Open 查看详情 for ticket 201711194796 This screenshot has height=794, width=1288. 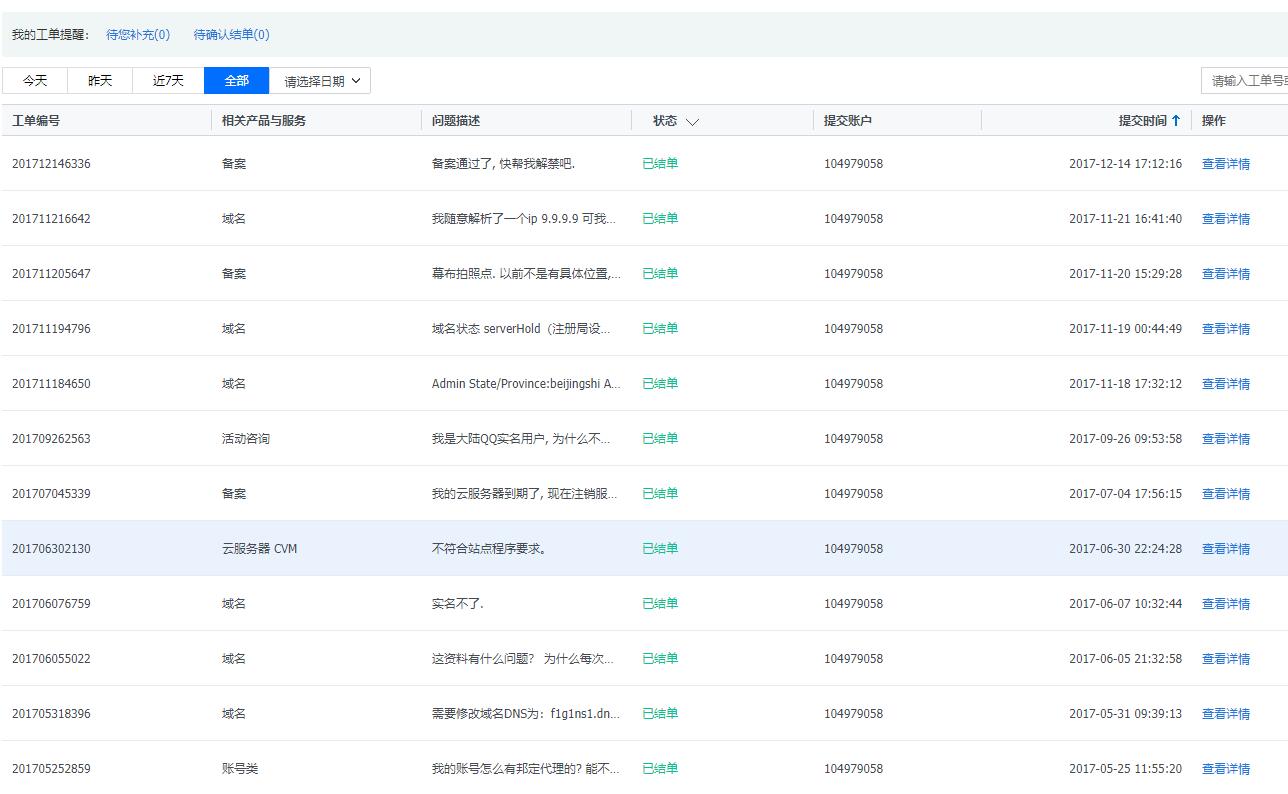[x=1226, y=329]
